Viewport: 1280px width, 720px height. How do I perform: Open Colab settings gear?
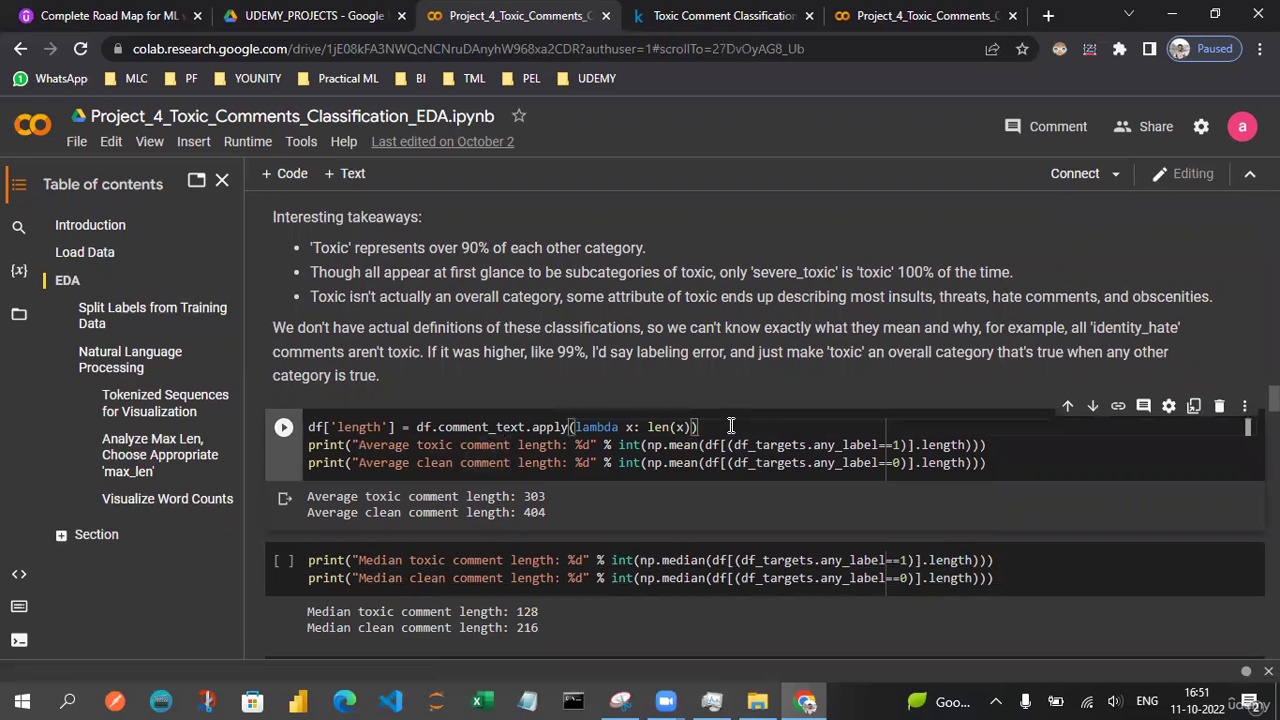pyautogui.click(x=1201, y=127)
